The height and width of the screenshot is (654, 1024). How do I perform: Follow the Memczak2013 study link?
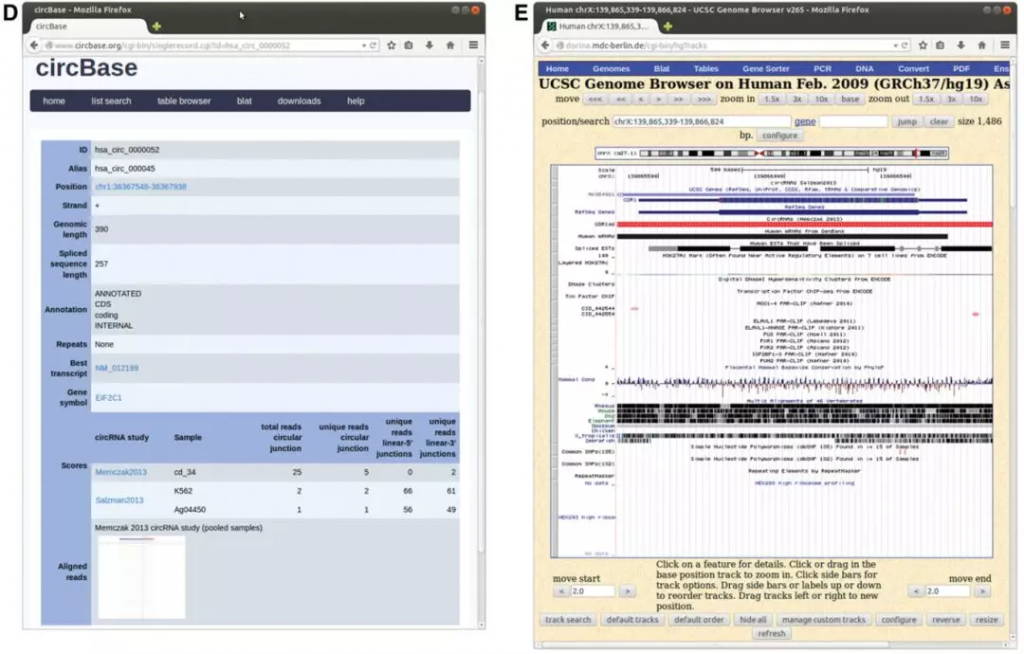point(121,472)
